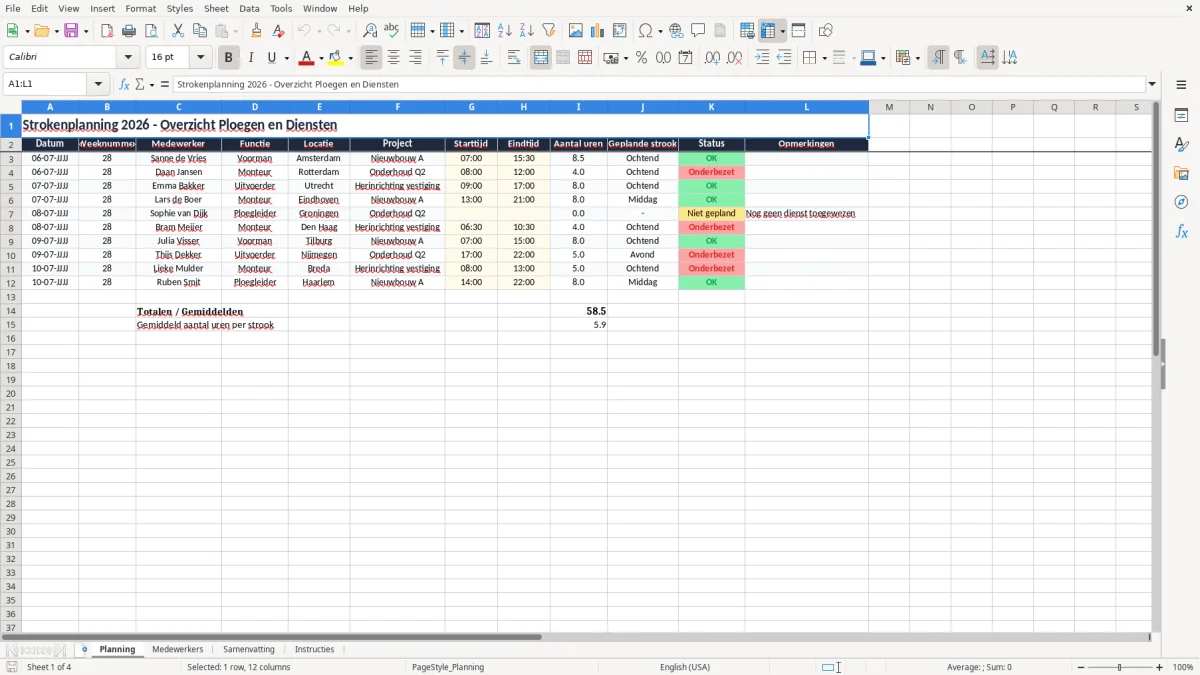Screen dimensions: 1200x675
Task: Sort descending Z to A
Action: tap(527, 31)
